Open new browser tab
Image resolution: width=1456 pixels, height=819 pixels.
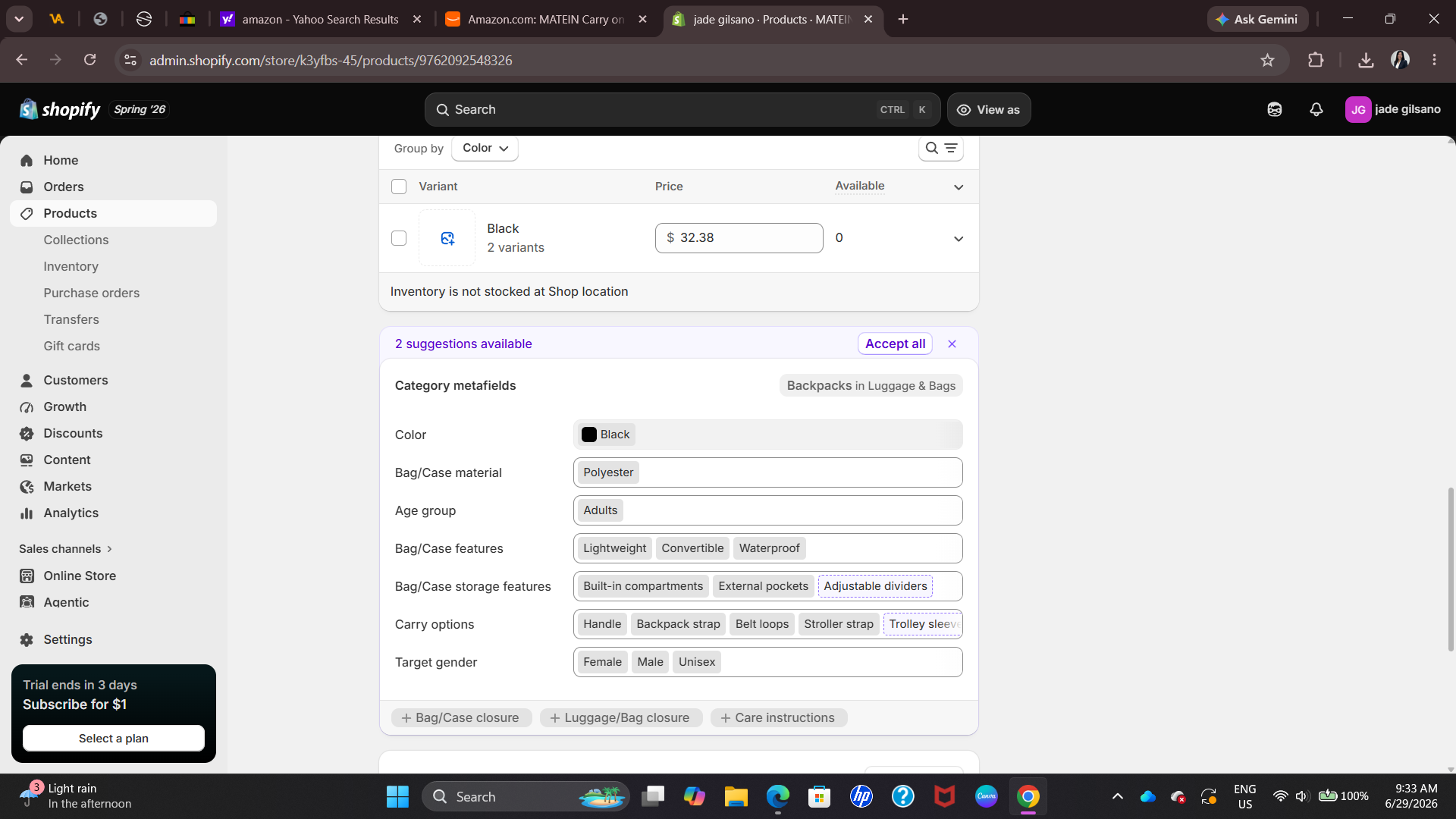click(902, 19)
